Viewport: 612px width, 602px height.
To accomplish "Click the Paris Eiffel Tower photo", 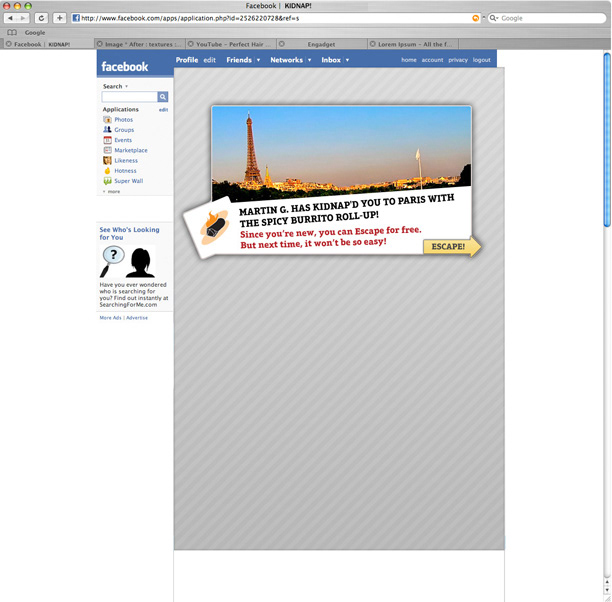I will (342, 152).
